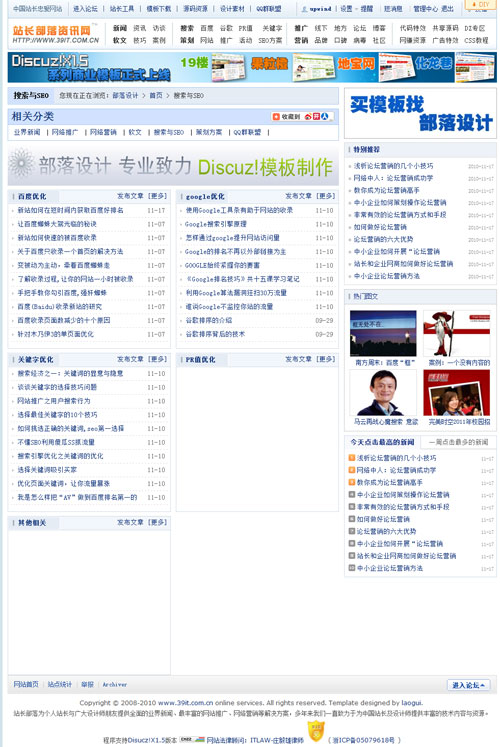The width and height of the screenshot is (500, 747).
Task: Open the 模板下载 top menu item
Action: click(x=159, y=9)
